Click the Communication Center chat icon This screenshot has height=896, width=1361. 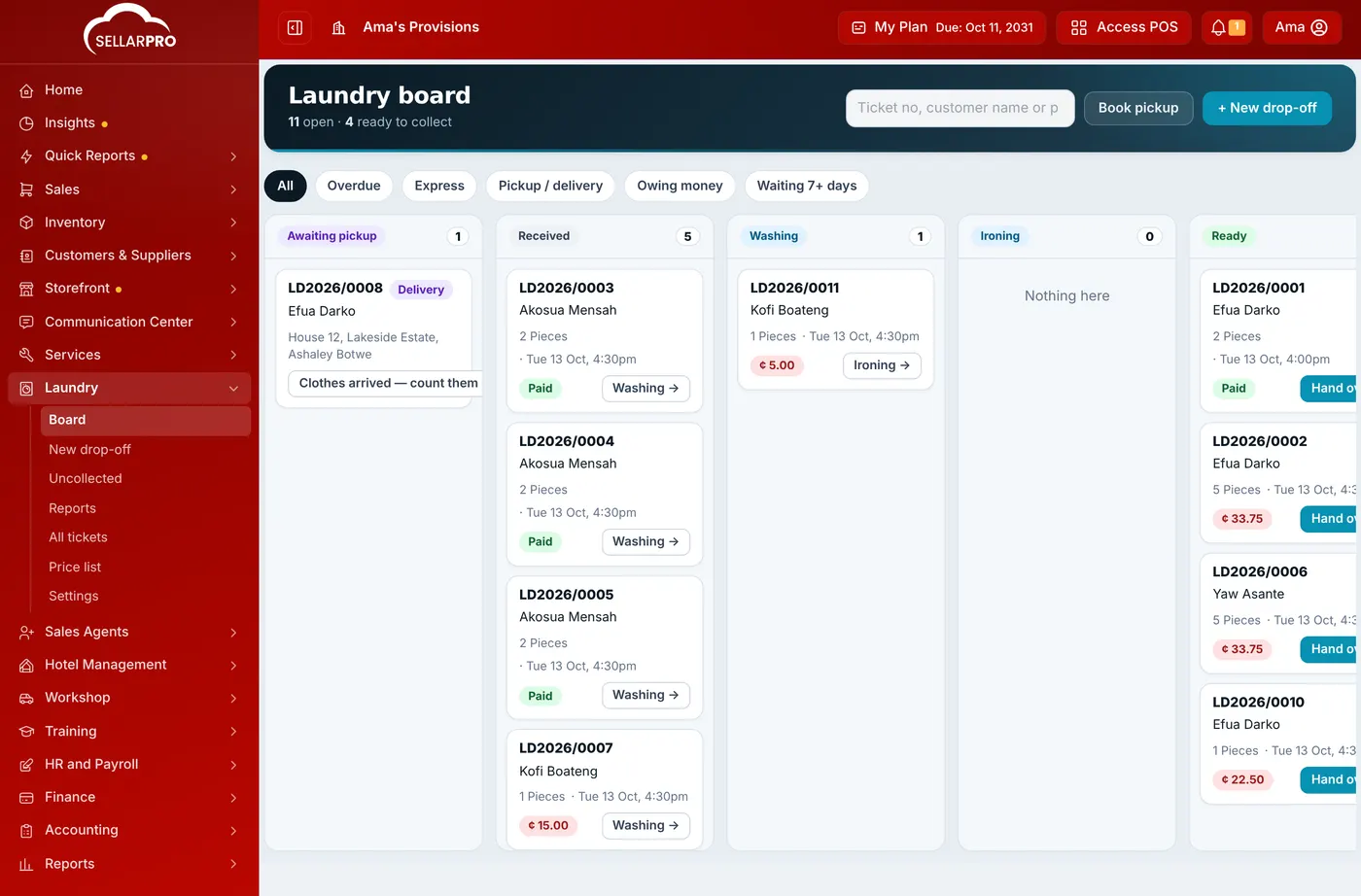coord(26,322)
